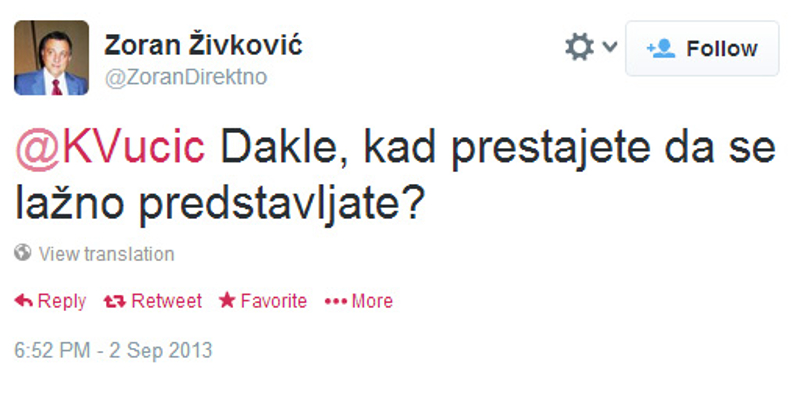Mark the tweet as Favorite
The width and height of the screenshot is (800, 406).
263,301
